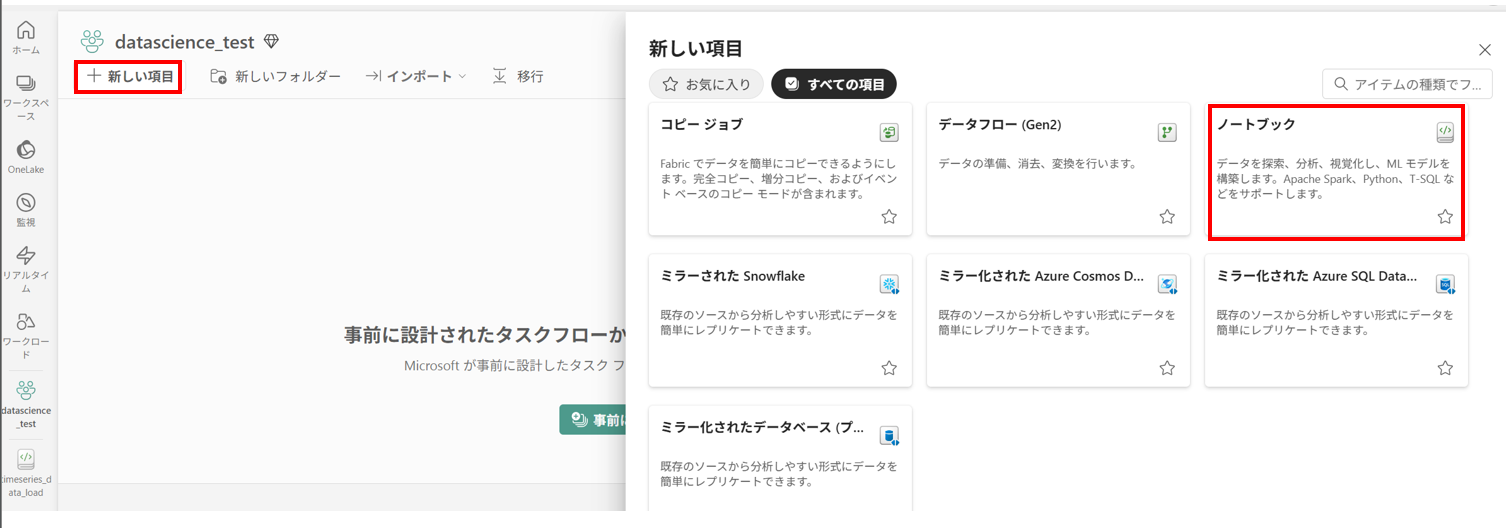Open the timeseries_data_load notebook in the sidebar
Screen dimensions: 1506x528
[x=26, y=472]
